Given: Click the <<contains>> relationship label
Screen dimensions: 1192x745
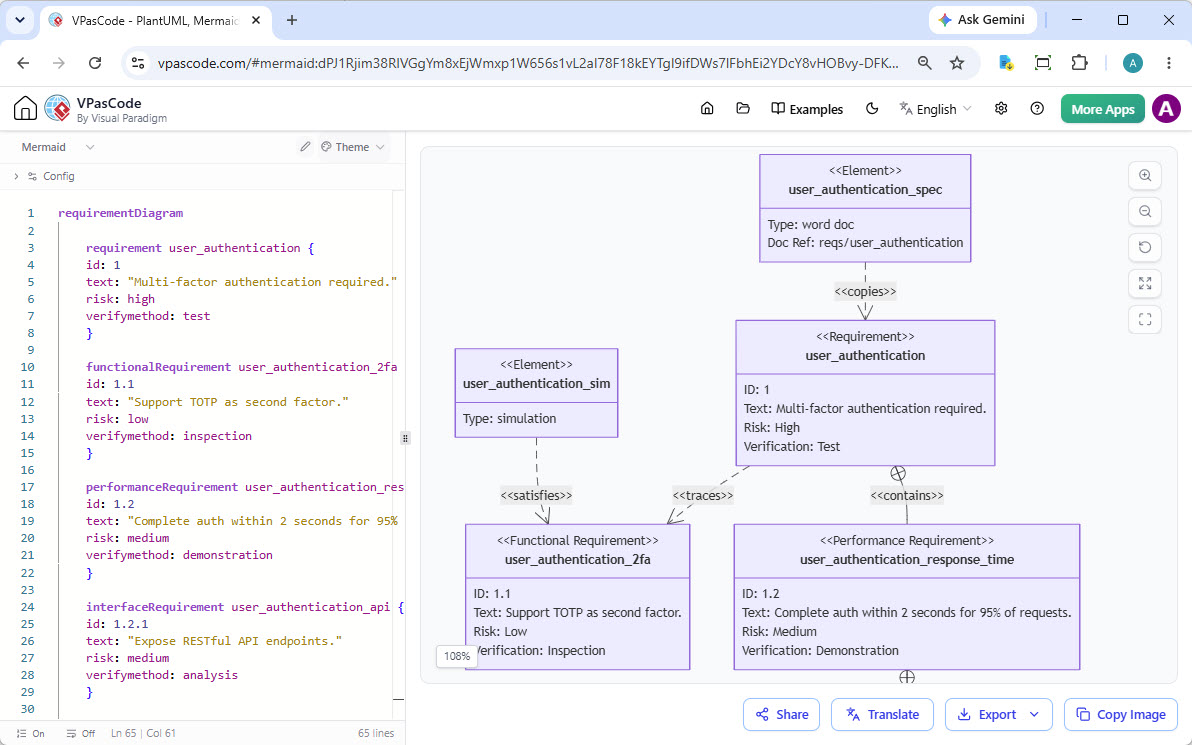Looking at the screenshot, I should [906, 495].
